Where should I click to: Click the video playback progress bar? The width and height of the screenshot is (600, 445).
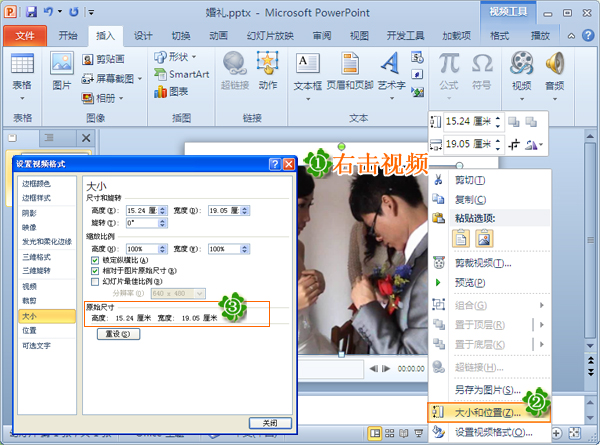click(331, 369)
